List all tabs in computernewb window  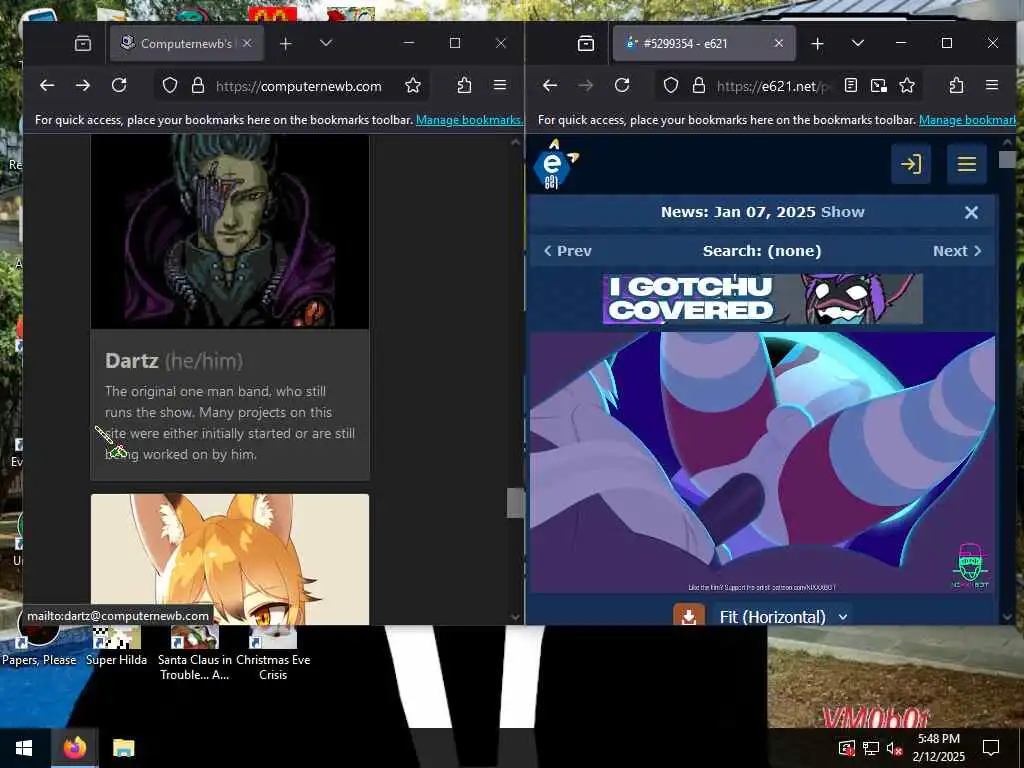[326, 44]
